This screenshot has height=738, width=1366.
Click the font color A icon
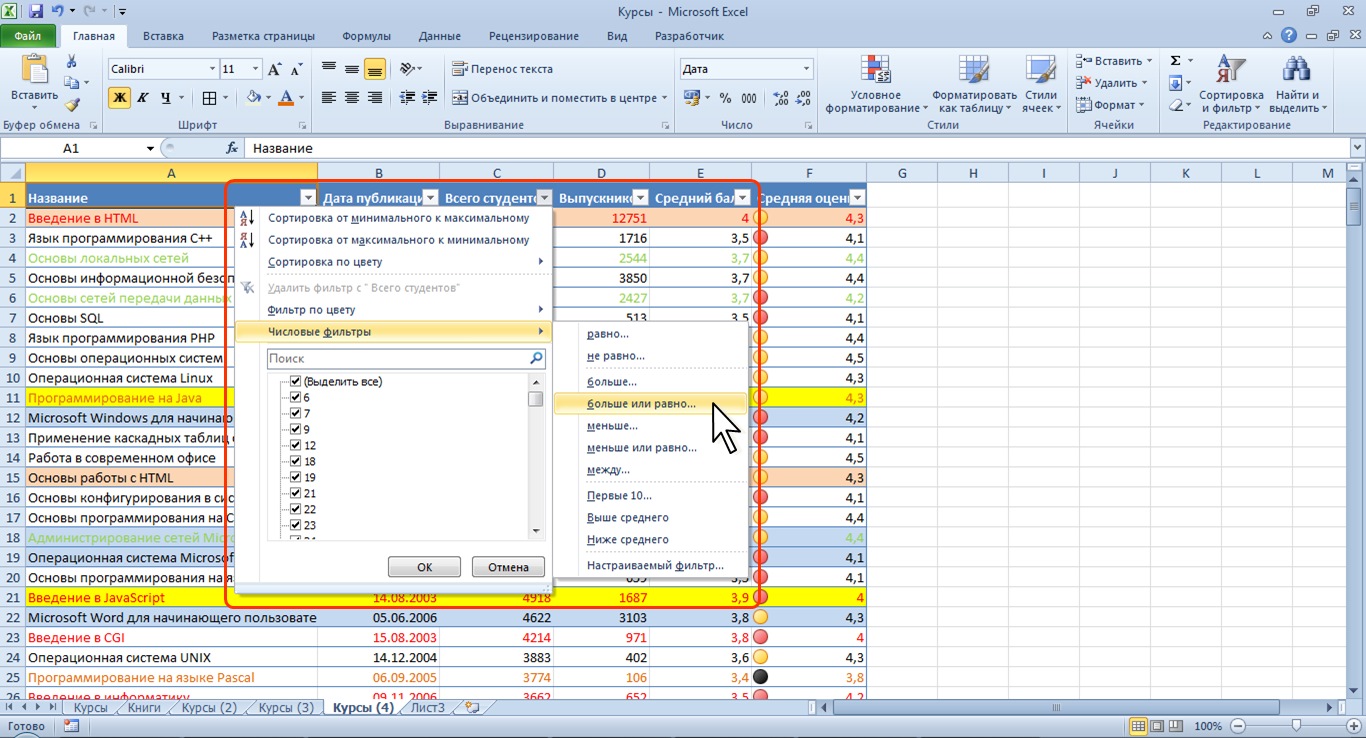[287, 98]
